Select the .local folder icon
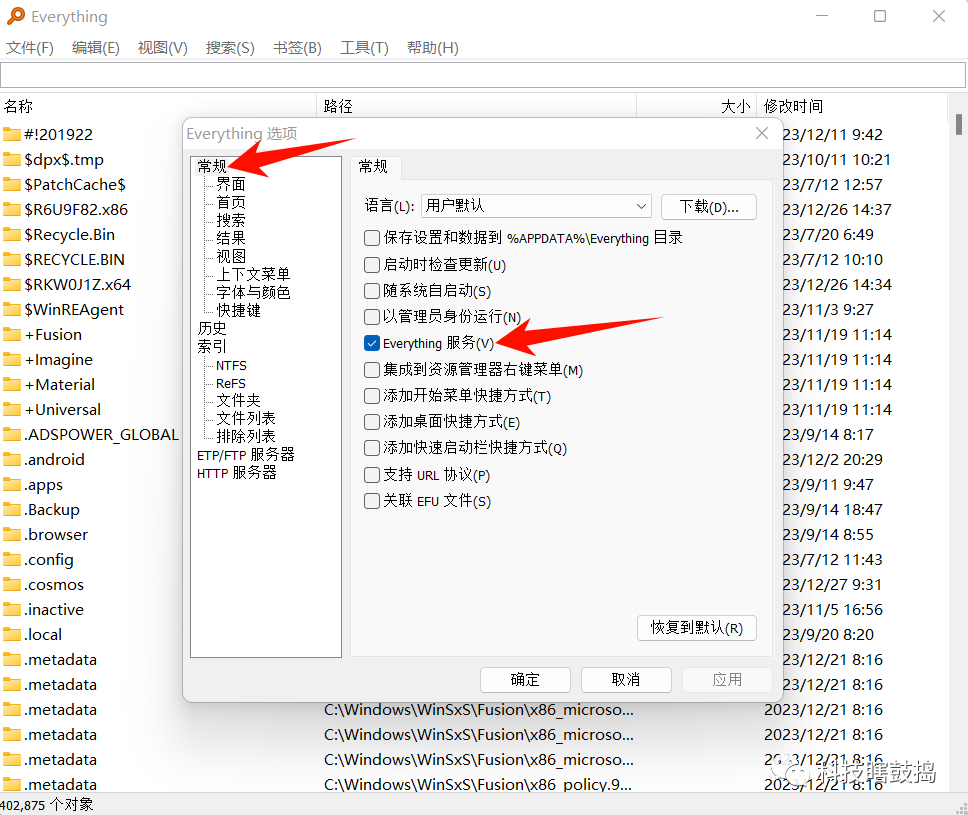The image size is (968, 815). click(12, 634)
